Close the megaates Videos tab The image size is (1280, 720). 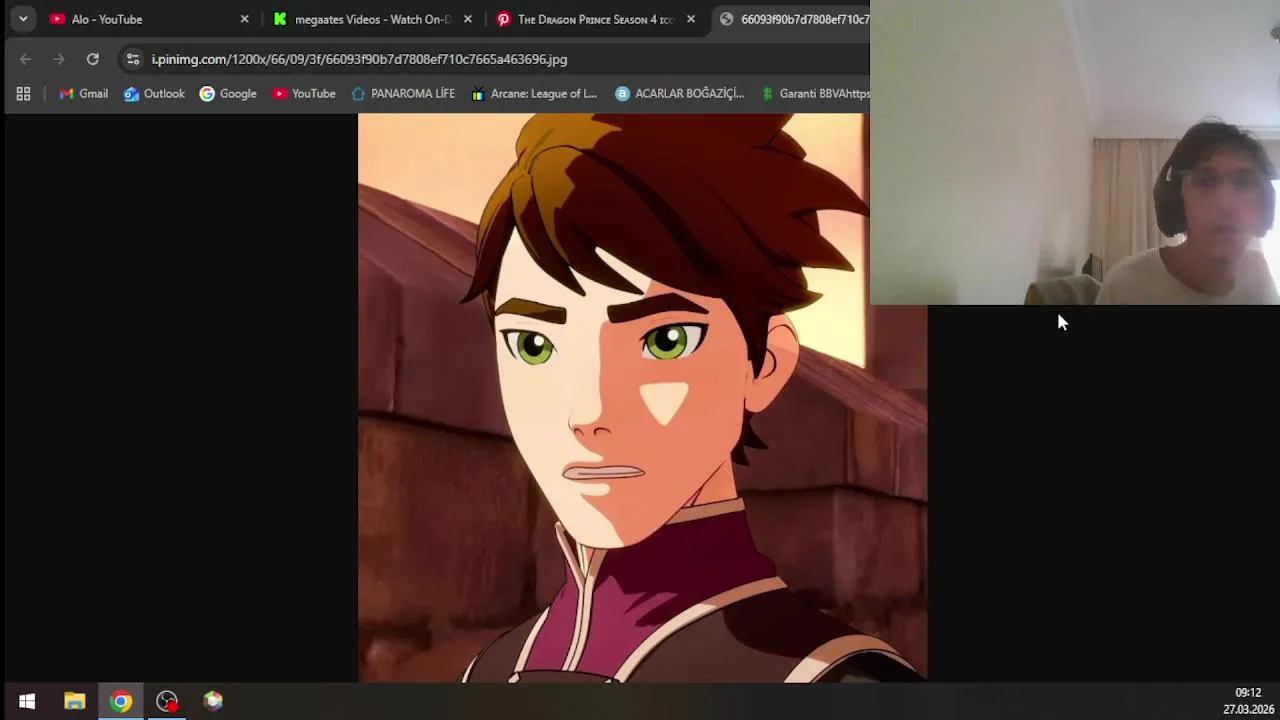point(467,19)
